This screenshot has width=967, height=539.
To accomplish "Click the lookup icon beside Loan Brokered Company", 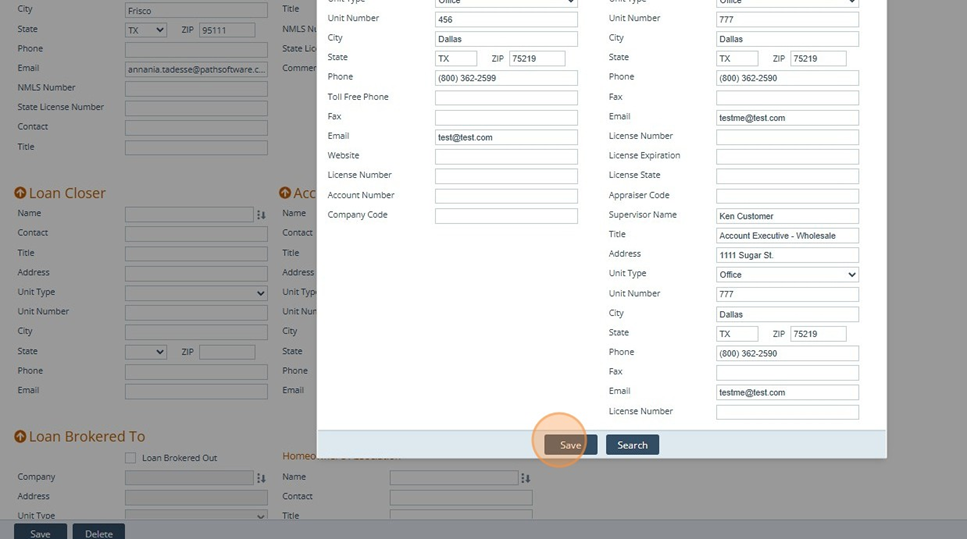I will (x=261, y=478).
